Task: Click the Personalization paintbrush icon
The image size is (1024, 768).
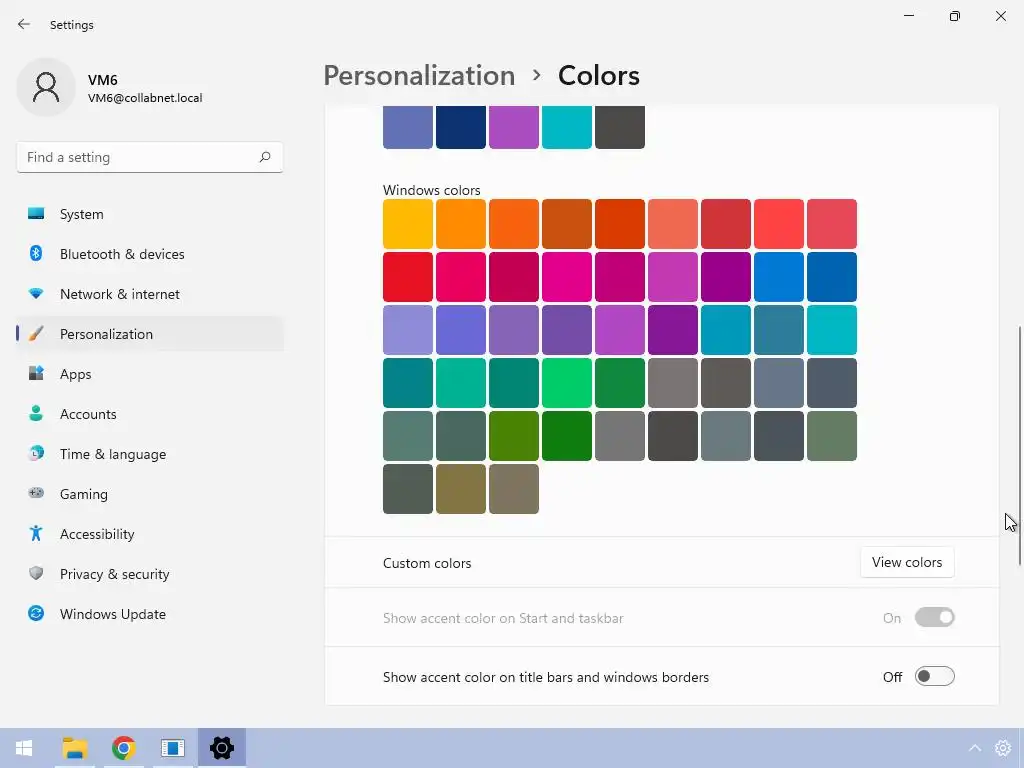Action: coord(36,334)
